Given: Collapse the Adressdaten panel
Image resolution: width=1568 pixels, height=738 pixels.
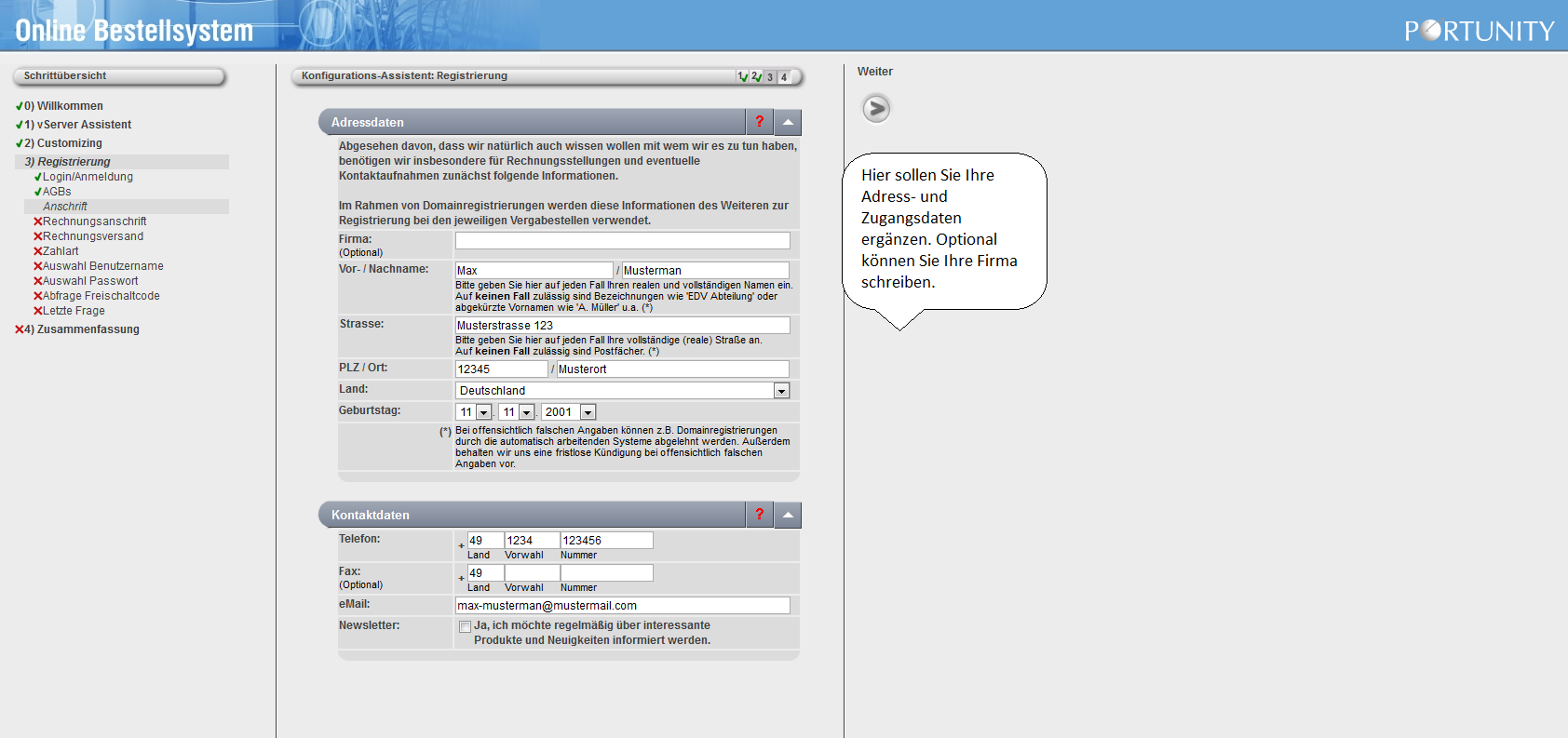Looking at the screenshot, I should click(x=788, y=122).
